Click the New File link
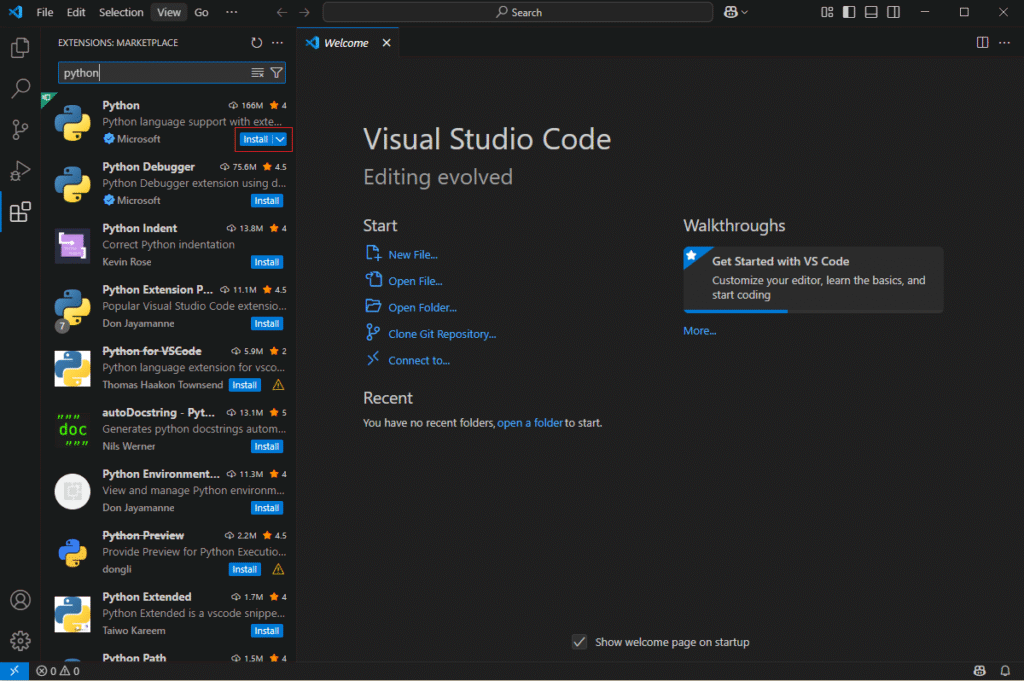 tap(413, 255)
